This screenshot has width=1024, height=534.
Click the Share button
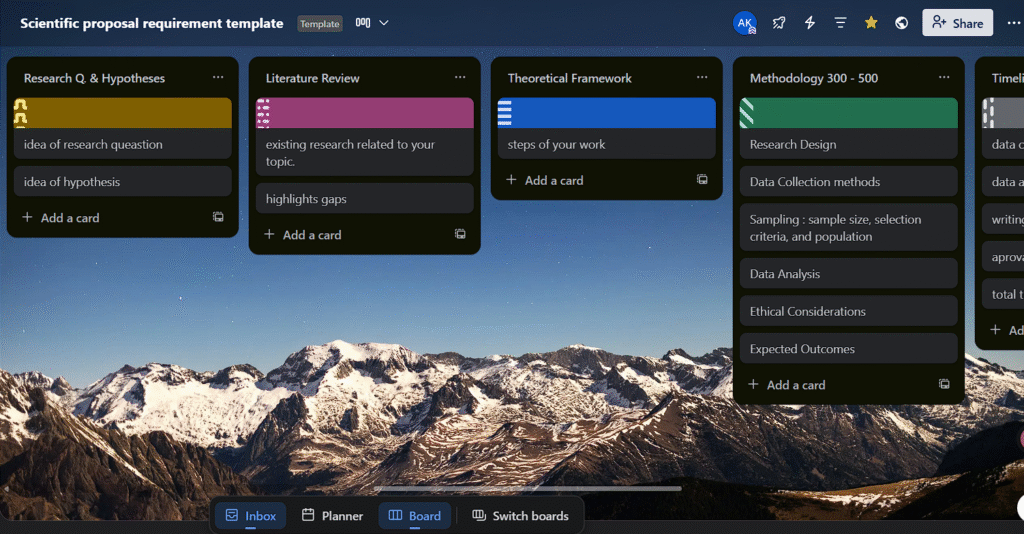point(957,23)
